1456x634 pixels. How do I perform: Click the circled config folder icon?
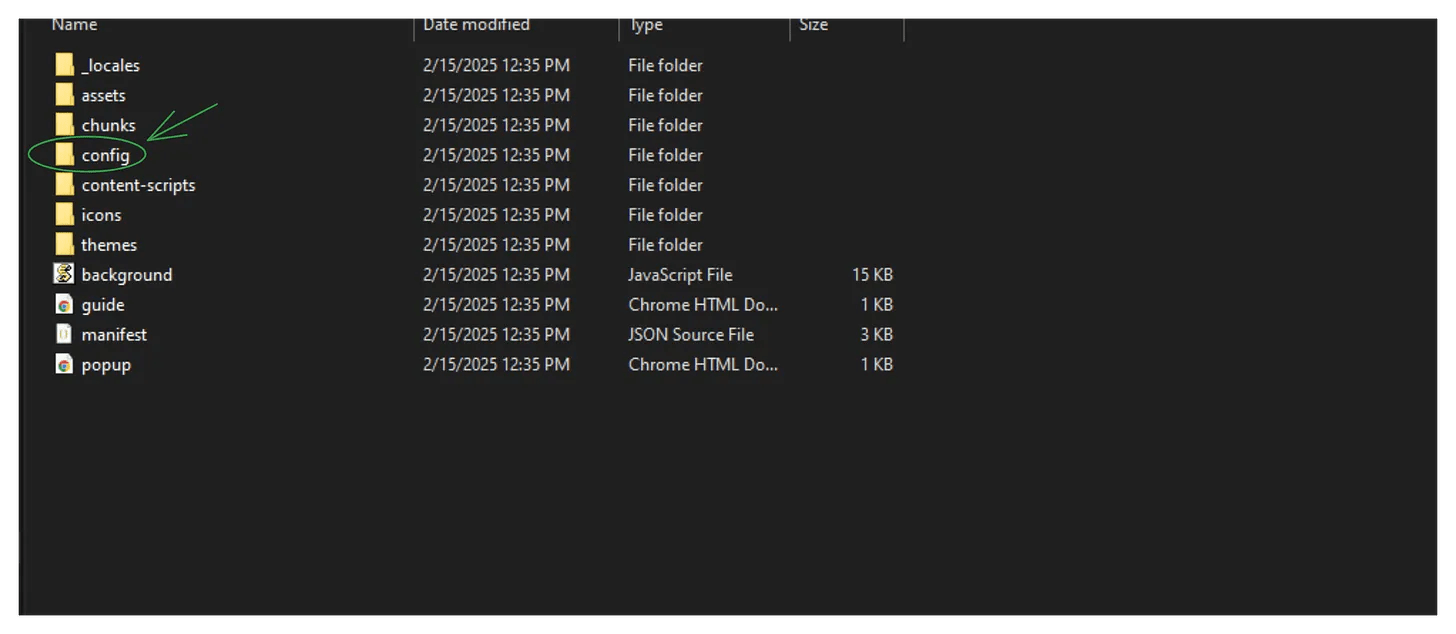coord(63,155)
